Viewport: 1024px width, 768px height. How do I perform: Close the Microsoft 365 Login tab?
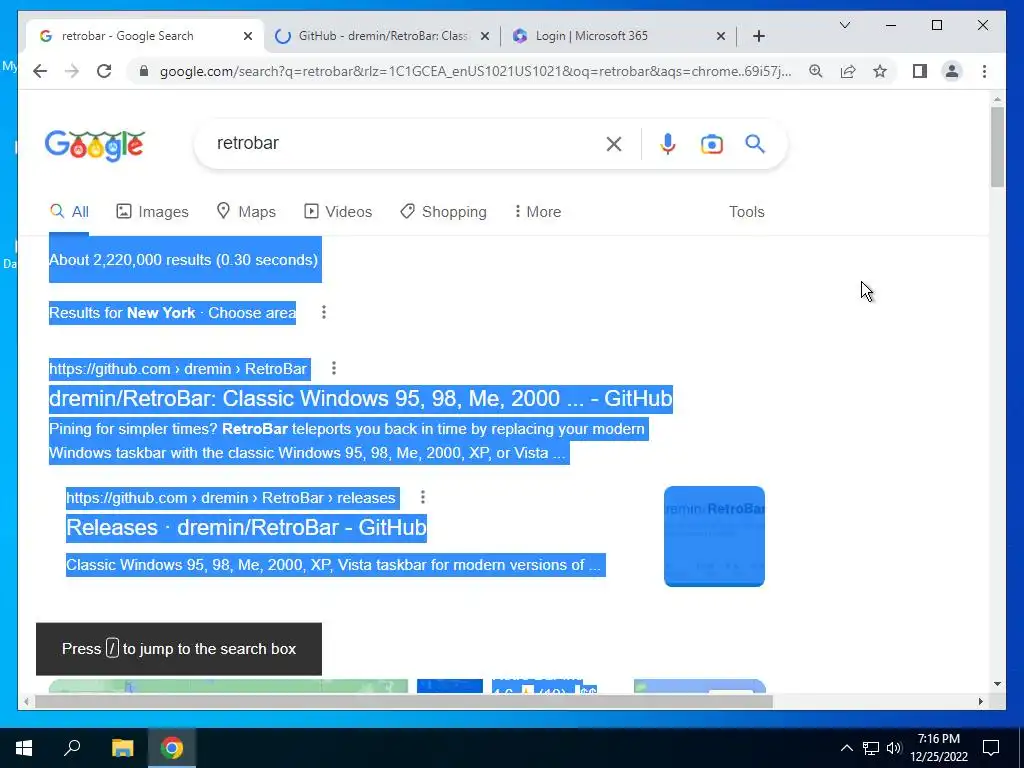tap(720, 36)
